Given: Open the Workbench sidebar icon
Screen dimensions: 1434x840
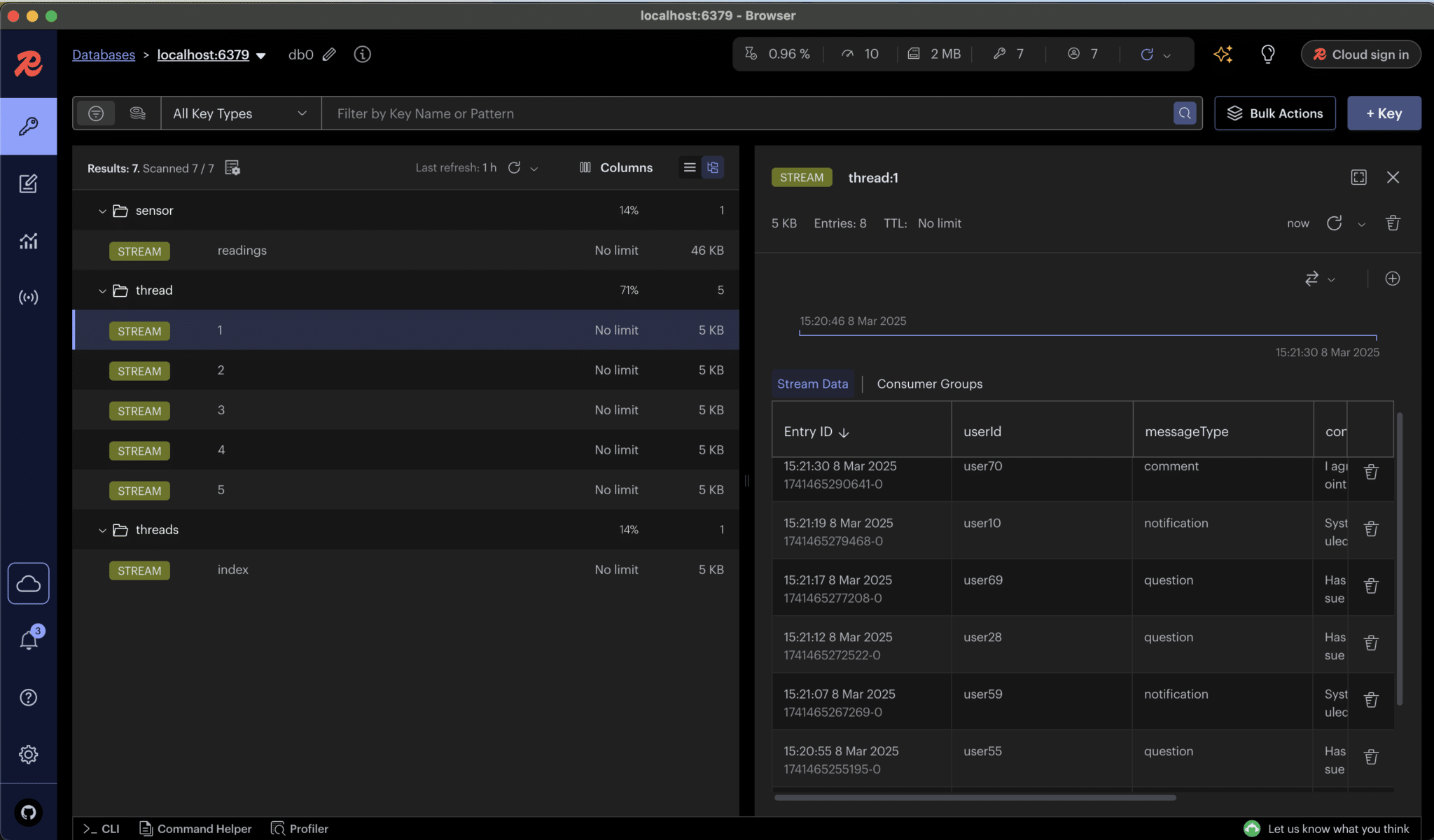Looking at the screenshot, I should coord(28,183).
